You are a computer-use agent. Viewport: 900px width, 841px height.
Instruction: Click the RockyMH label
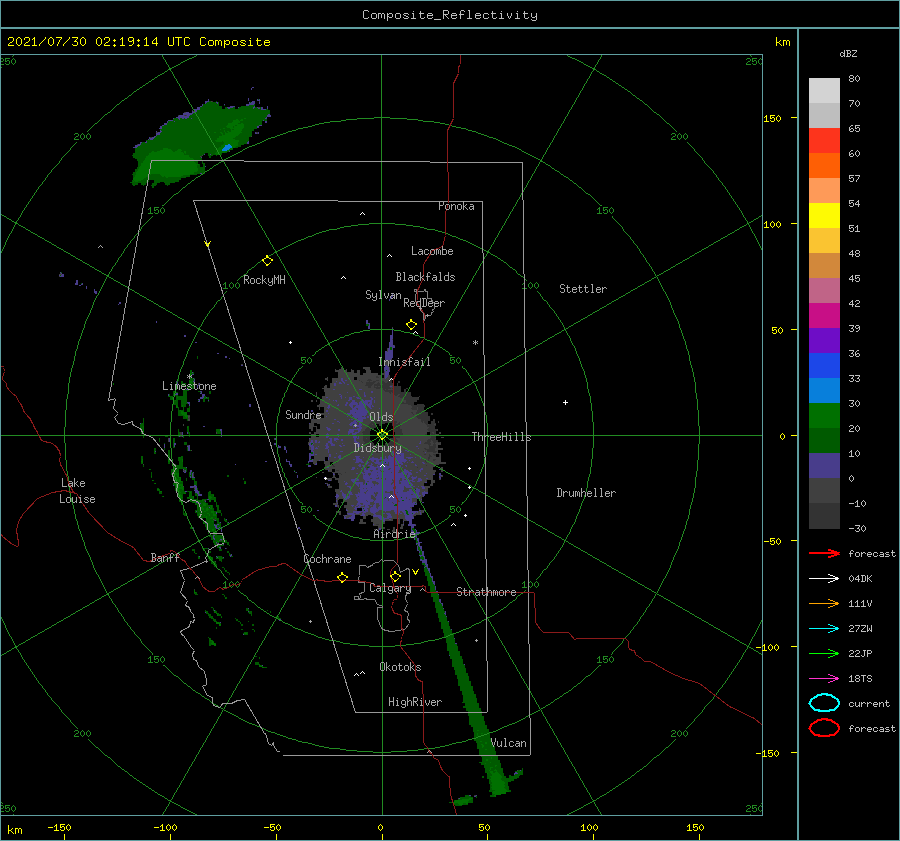[x=264, y=280]
